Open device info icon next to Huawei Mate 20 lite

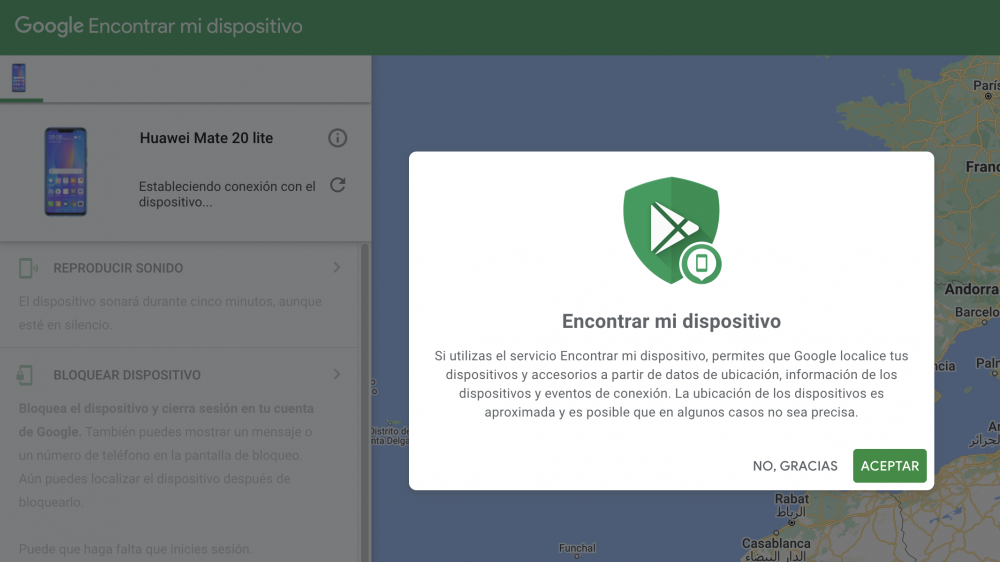(x=337, y=138)
